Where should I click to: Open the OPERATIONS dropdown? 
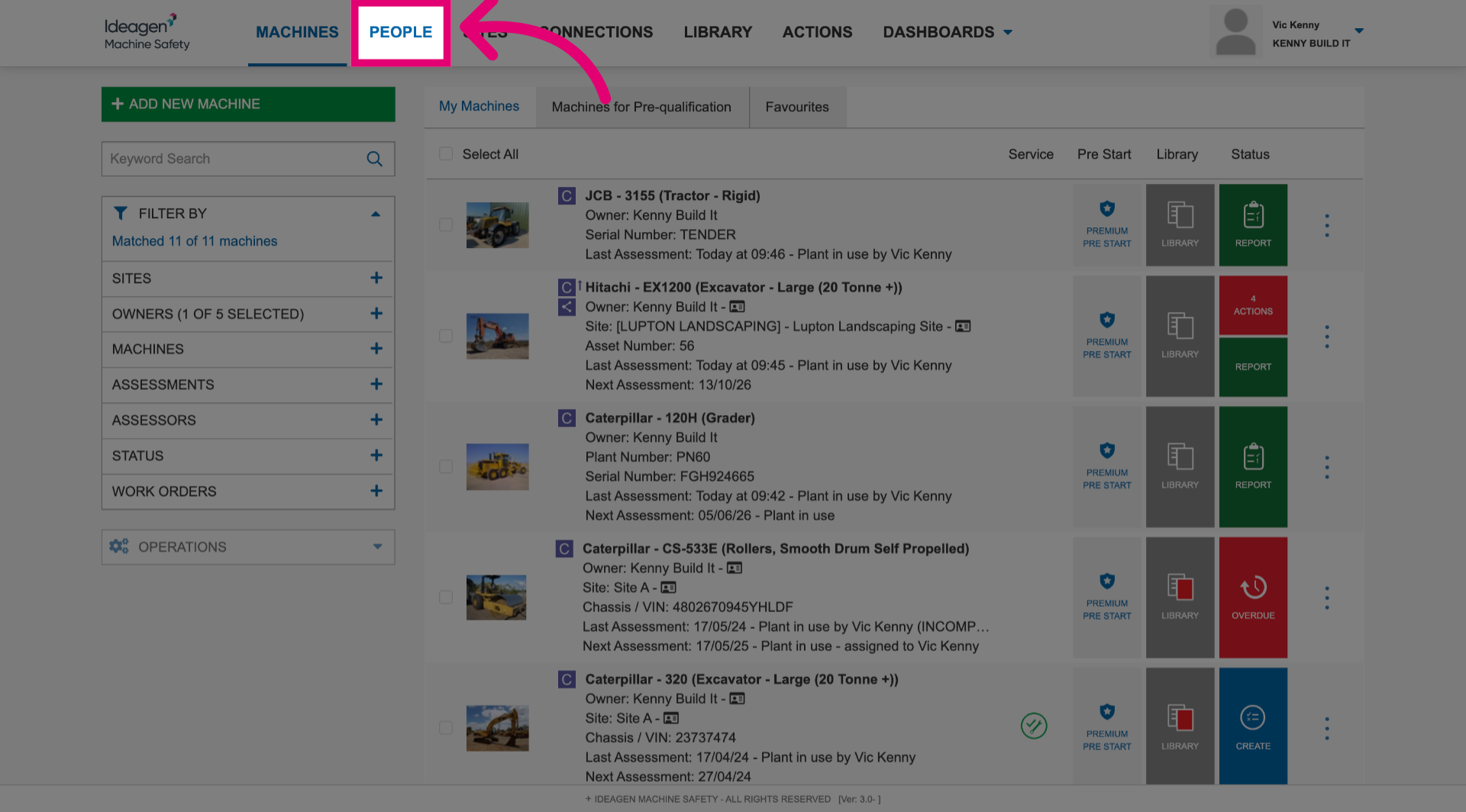pos(247,547)
